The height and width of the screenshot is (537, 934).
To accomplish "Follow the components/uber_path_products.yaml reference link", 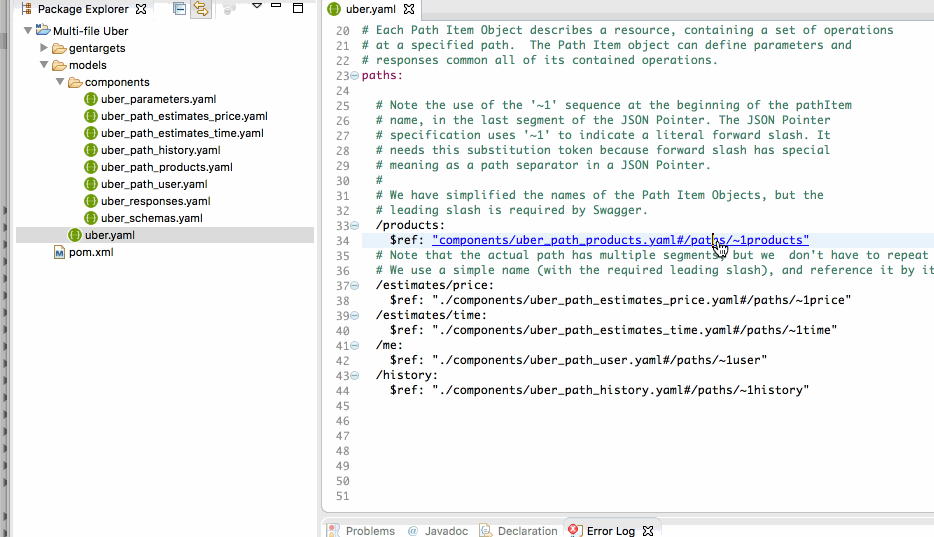I will click(x=621, y=240).
